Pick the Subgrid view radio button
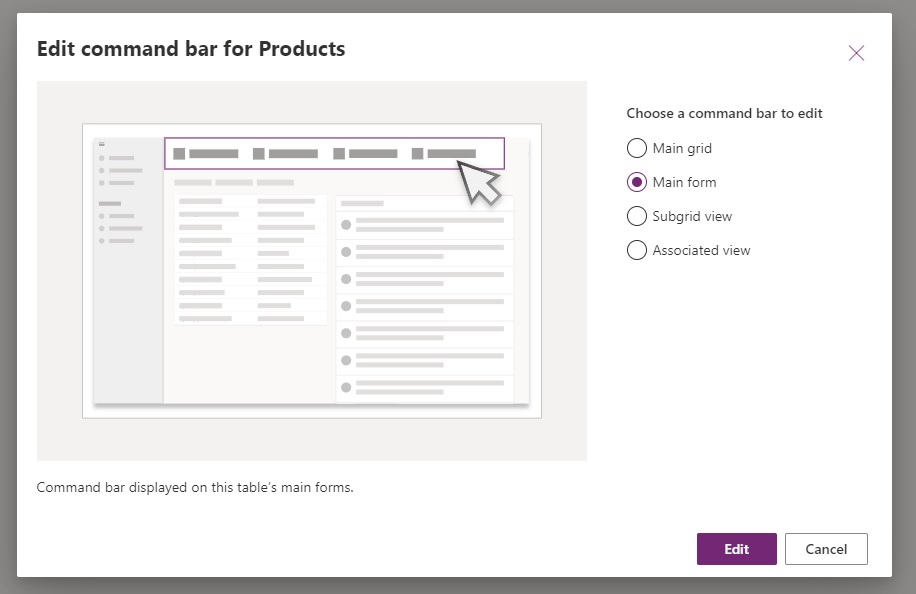Screen dimensions: 916x594 636,216
